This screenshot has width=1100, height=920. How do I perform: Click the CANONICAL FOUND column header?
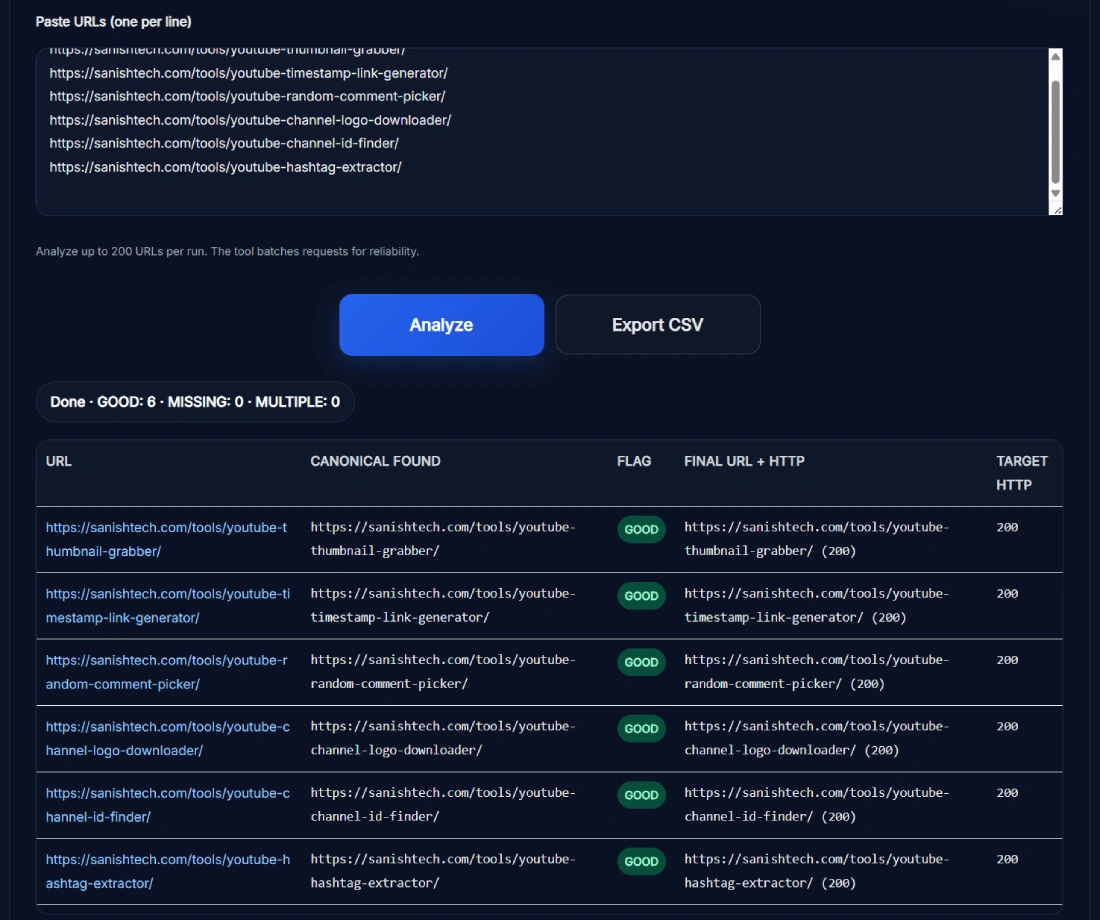point(375,461)
